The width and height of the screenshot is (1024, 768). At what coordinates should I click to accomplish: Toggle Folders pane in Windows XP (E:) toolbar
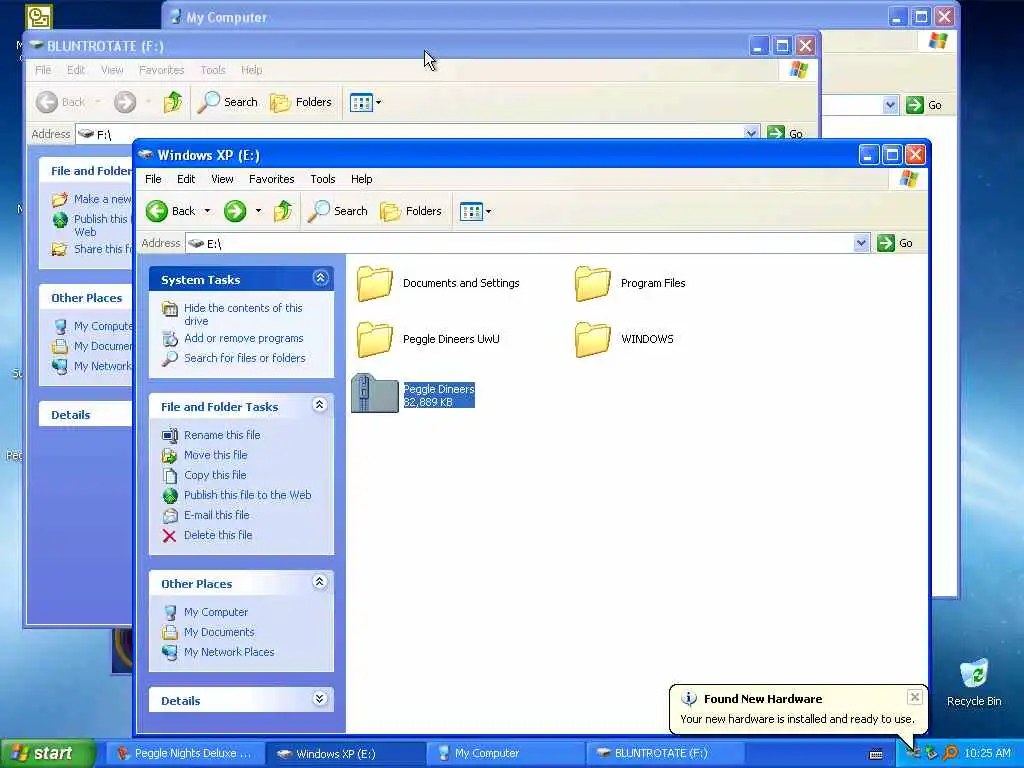click(x=411, y=211)
